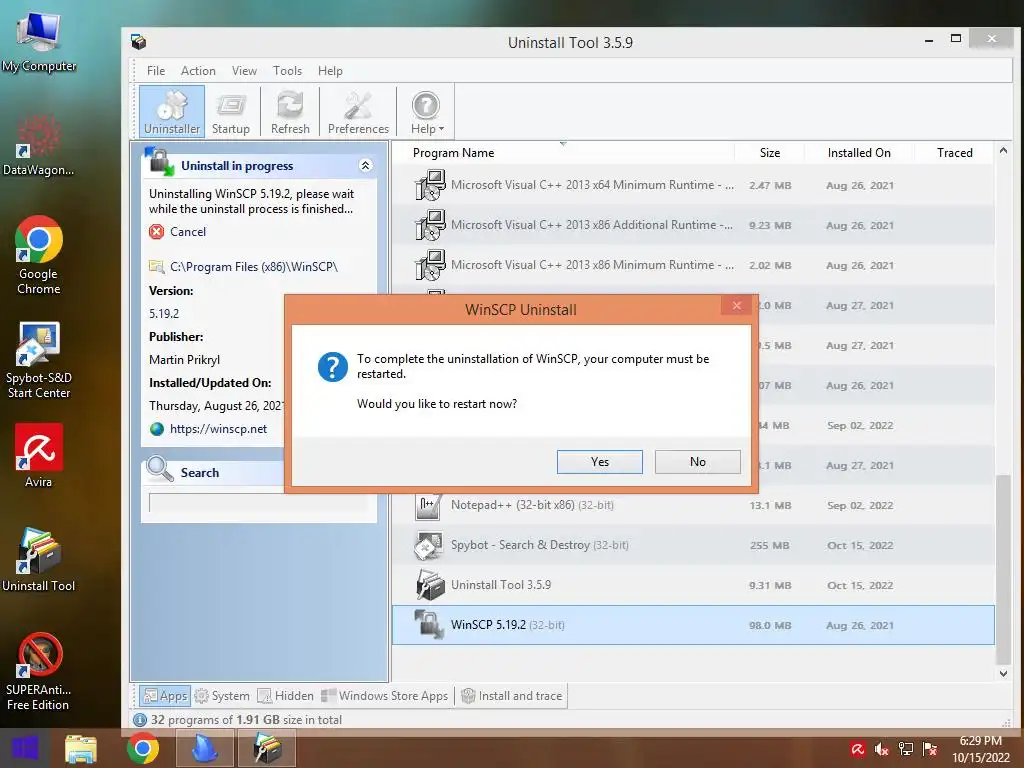
Task: Open DataWagon desktop shortcut
Action: (39, 145)
